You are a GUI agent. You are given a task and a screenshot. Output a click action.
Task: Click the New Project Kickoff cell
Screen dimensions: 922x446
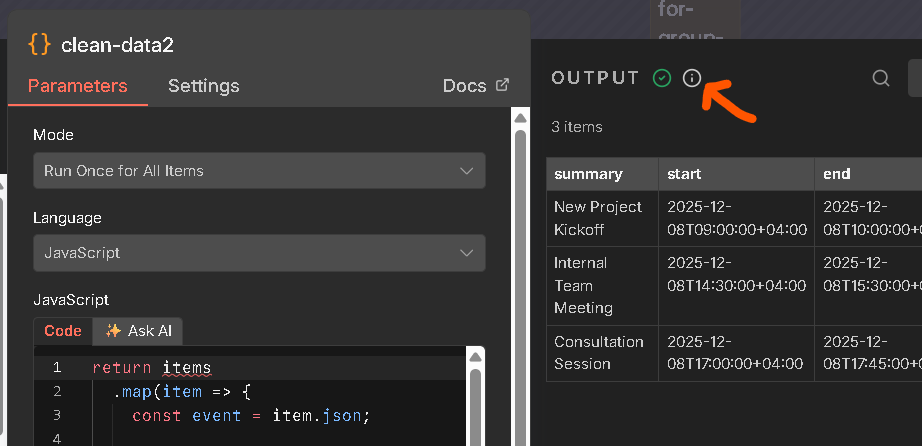[x=598, y=218]
